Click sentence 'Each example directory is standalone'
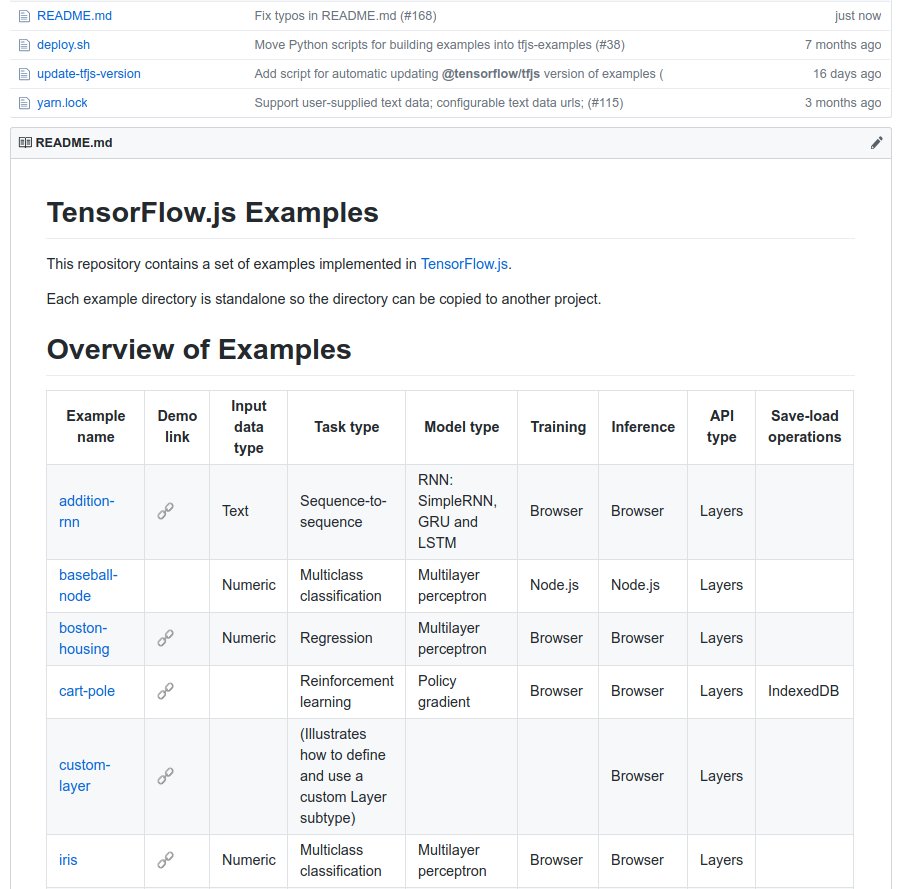The width and height of the screenshot is (903, 889). coord(324,299)
